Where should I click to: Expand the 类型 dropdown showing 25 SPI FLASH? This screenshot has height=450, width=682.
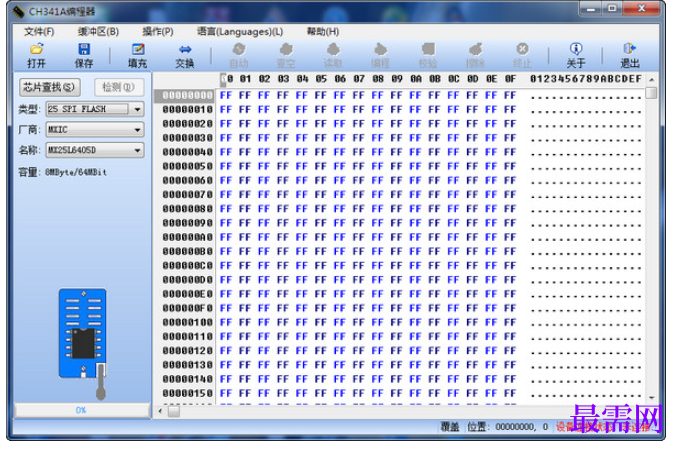[137, 109]
